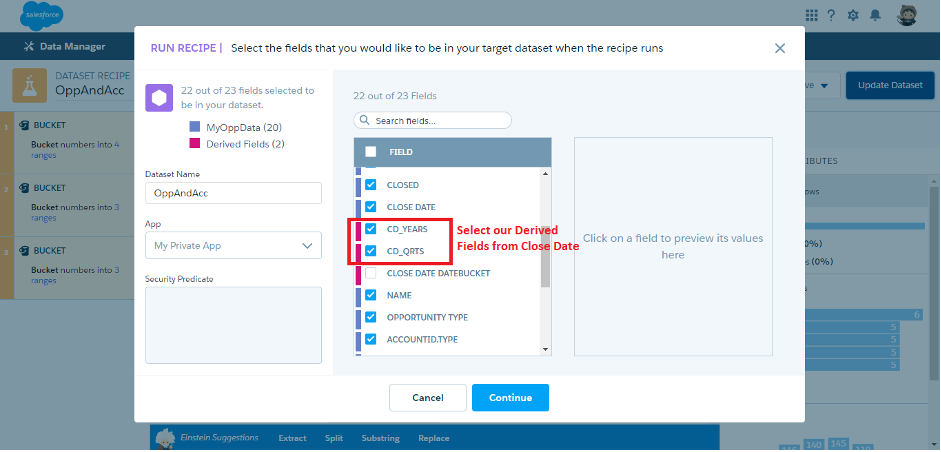The height and width of the screenshot is (452, 941).
Task: Select the OPPORTUNITY TYPE field name
Action: click(427, 317)
